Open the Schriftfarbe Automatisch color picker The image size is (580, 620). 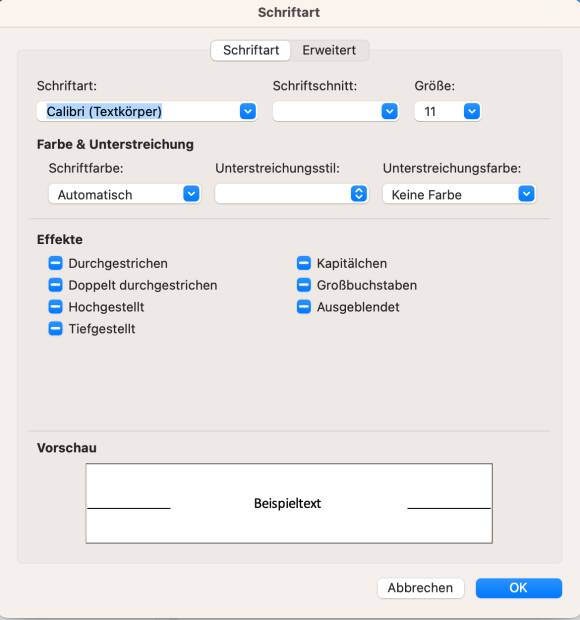[191, 194]
